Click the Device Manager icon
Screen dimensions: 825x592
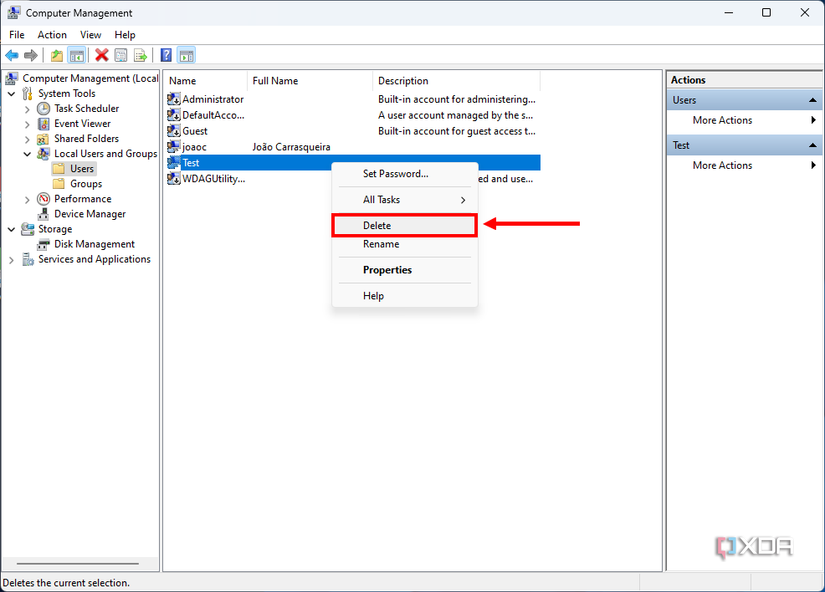43,214
